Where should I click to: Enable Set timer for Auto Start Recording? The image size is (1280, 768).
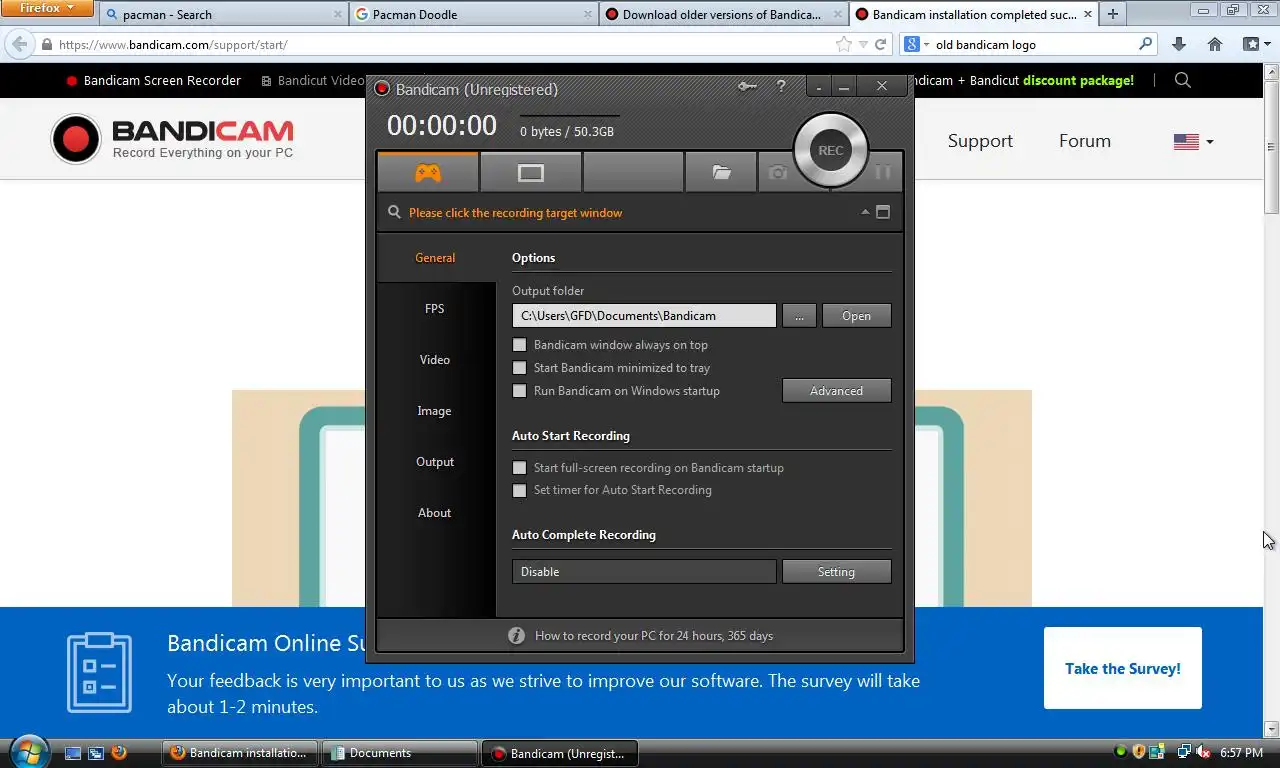click(519, 491)
